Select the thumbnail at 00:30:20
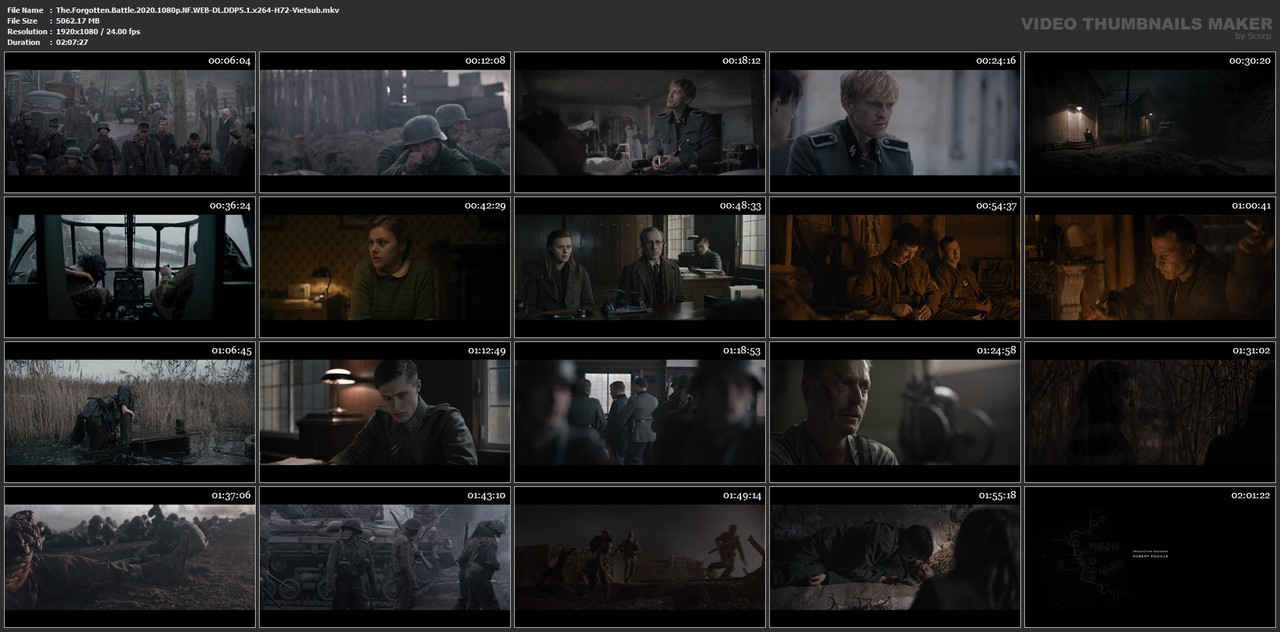This screenshot has height=632, width=1280. 1150,122
